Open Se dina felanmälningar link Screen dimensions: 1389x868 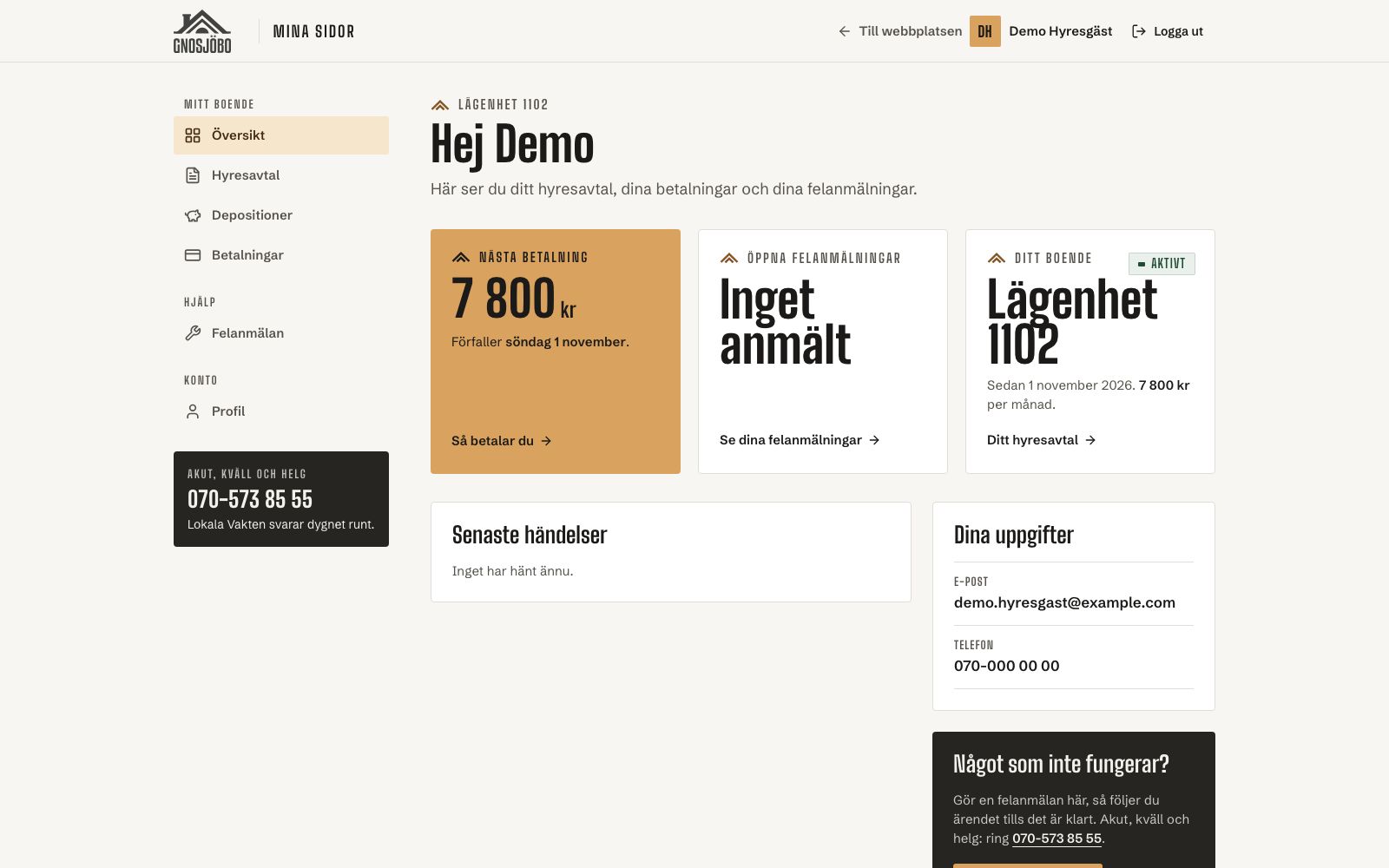800,440
